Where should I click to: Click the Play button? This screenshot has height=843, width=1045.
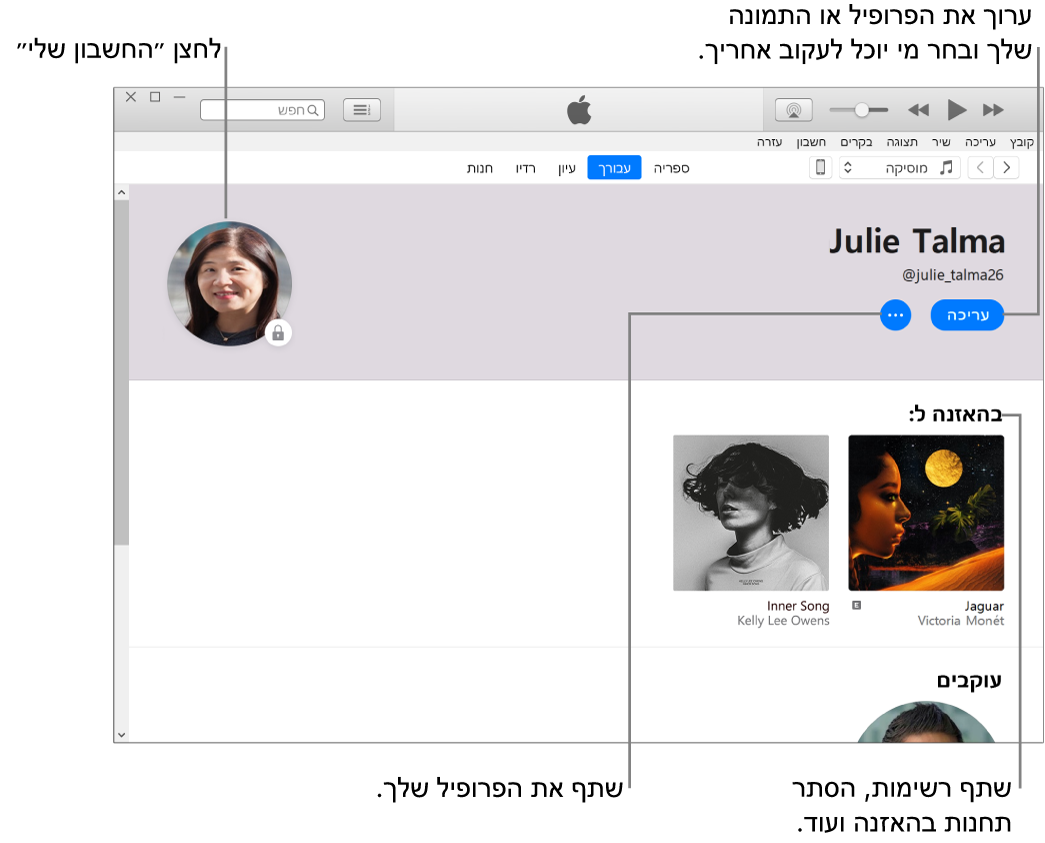pyautogui.click(x=956, y=110)
